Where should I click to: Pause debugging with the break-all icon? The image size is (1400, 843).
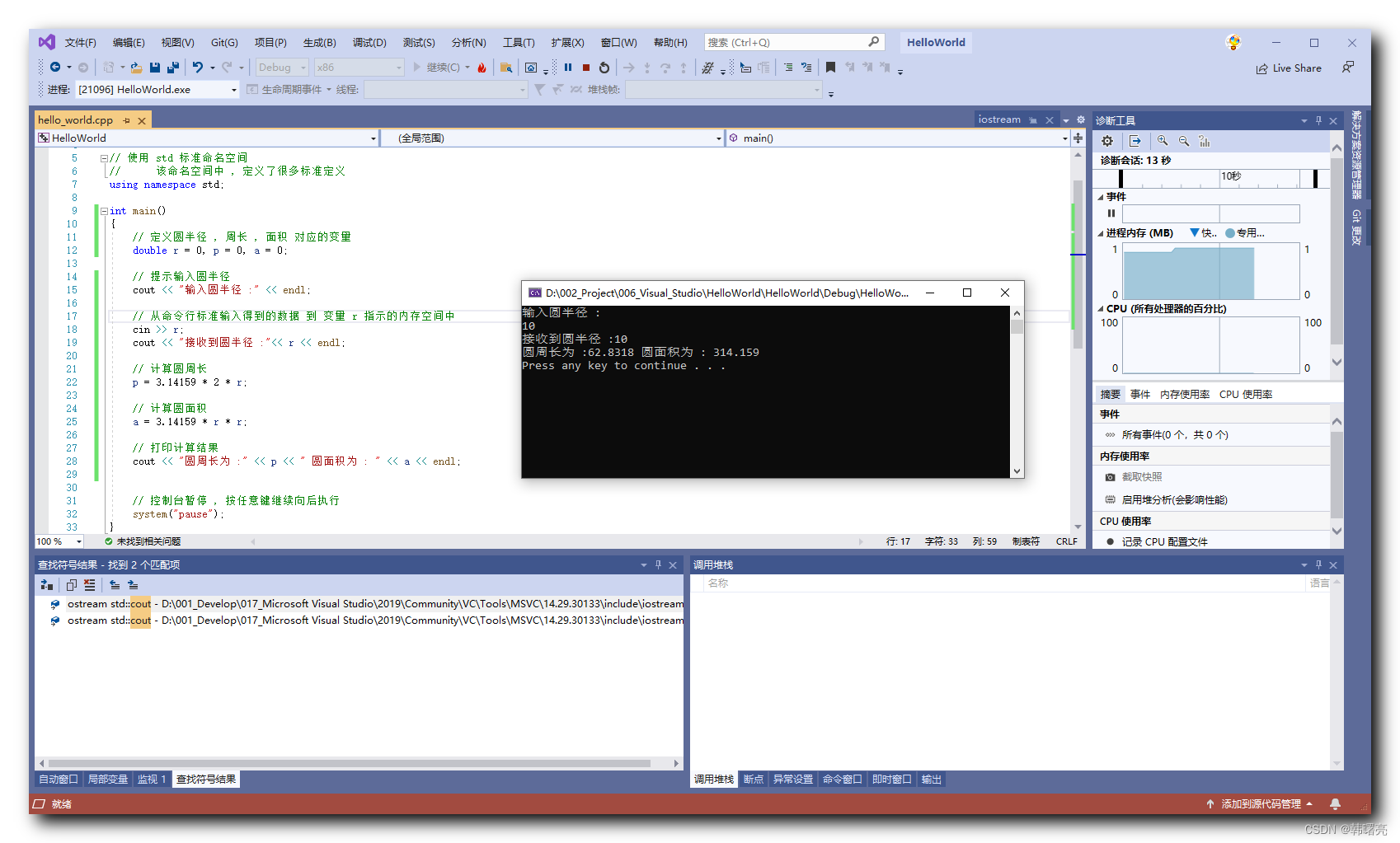pyautogui.click(x=568, y=68)
